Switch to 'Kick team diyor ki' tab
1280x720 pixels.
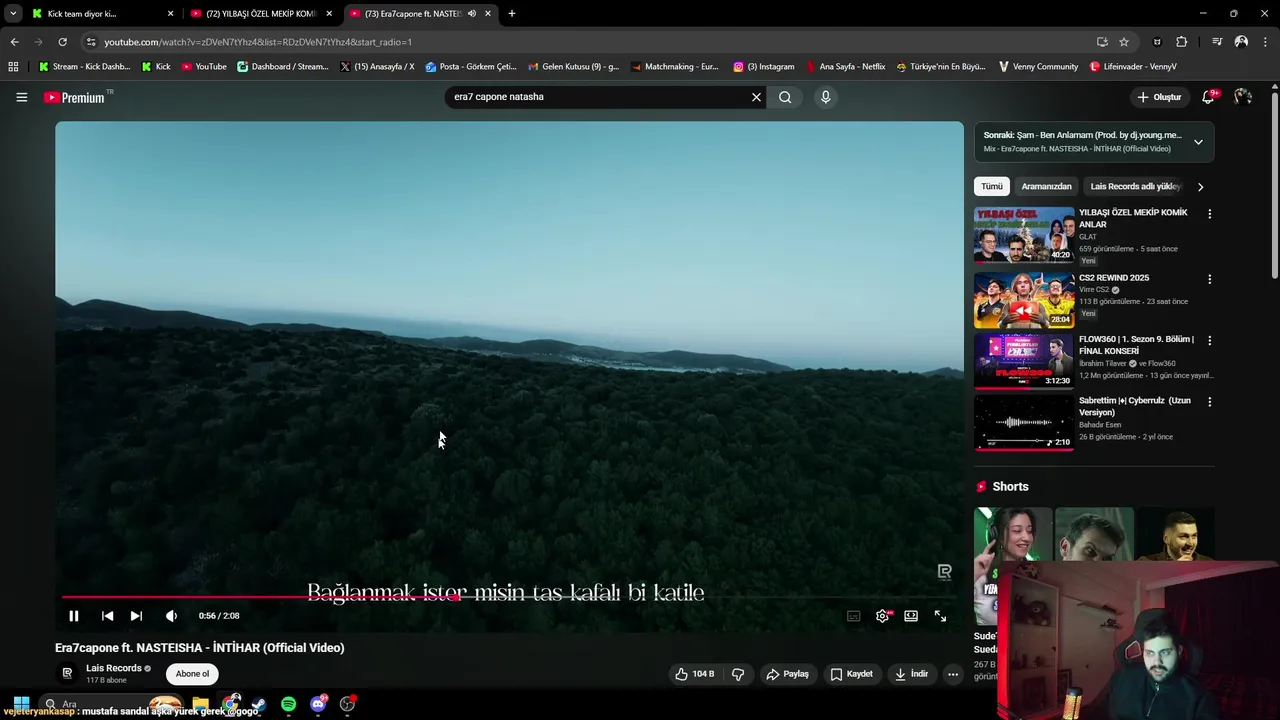pos(100,14)
